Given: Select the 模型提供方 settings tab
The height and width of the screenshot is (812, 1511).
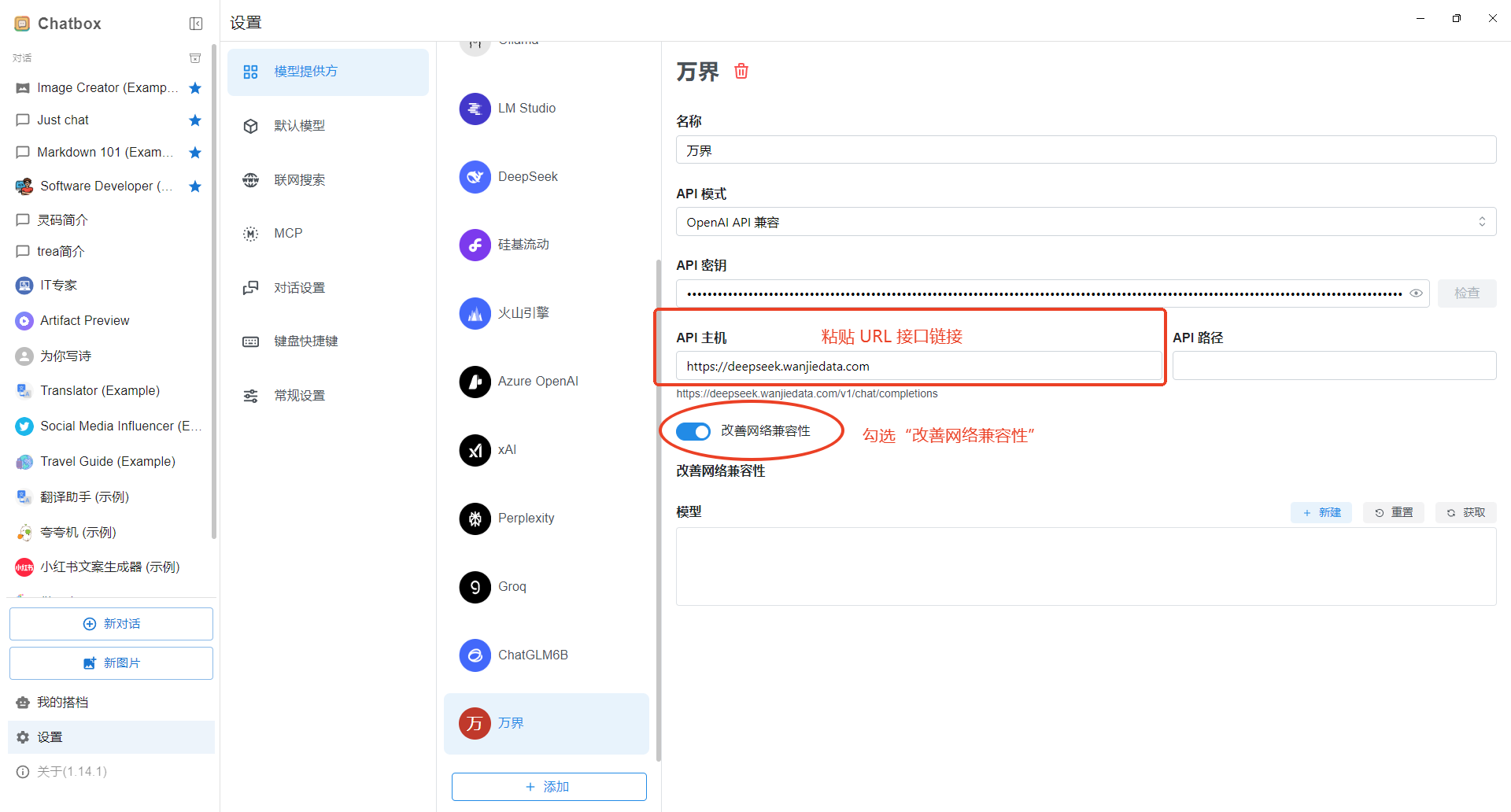Looking at the screenshot, I should click(x=328, y=72).
